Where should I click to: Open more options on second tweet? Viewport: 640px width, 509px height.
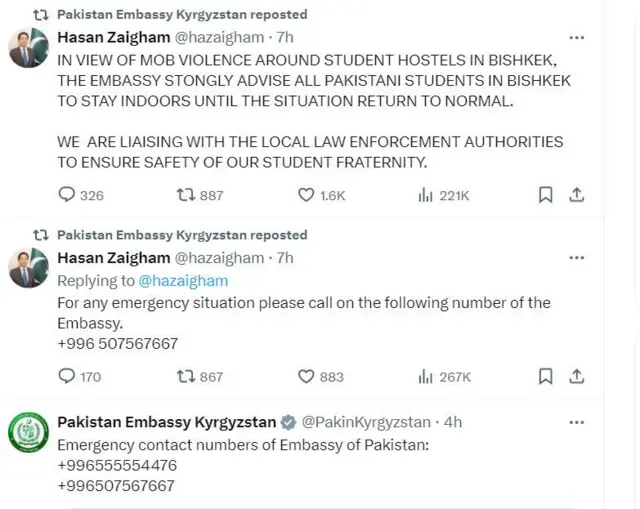pos(576,258)
